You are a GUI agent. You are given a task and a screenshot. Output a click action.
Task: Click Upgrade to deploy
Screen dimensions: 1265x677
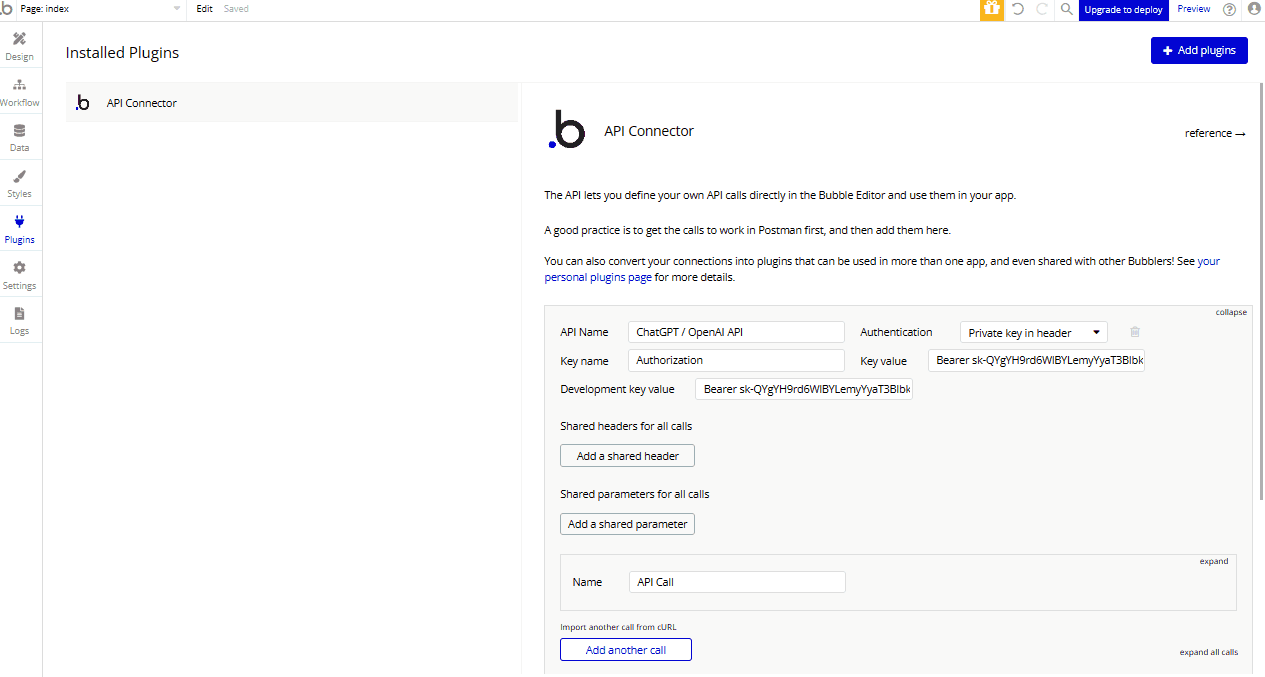click(1123, 9)
